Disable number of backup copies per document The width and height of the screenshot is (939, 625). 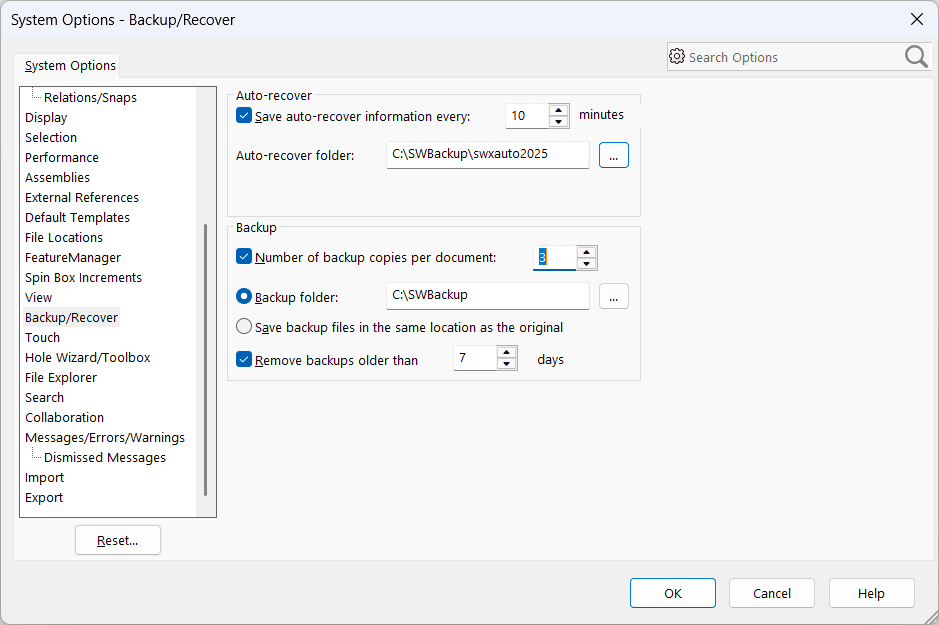(x=243, y=257)
